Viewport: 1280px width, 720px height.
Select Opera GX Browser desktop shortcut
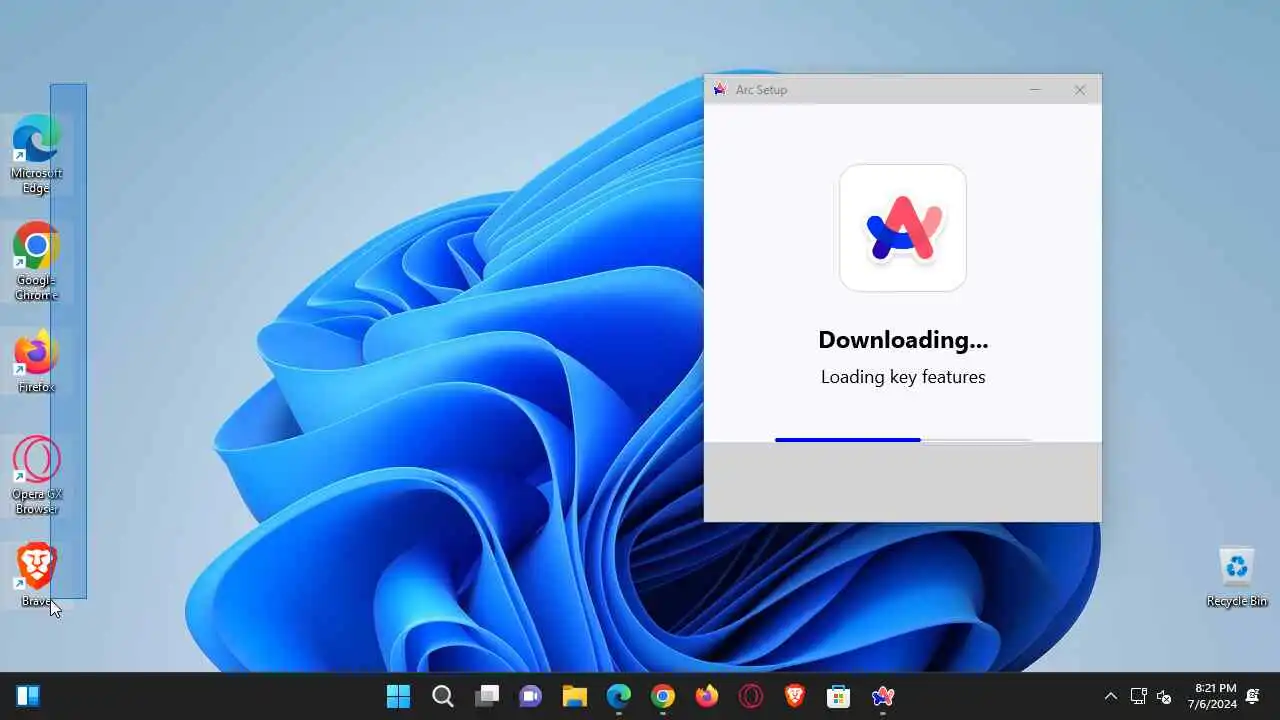tap(36, 476)
